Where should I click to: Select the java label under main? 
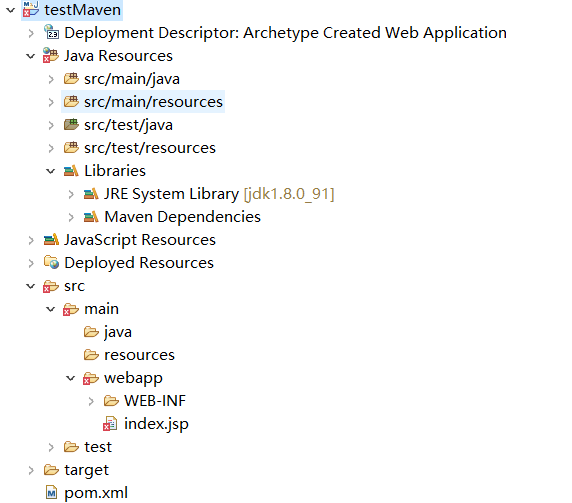click(117, 332)
